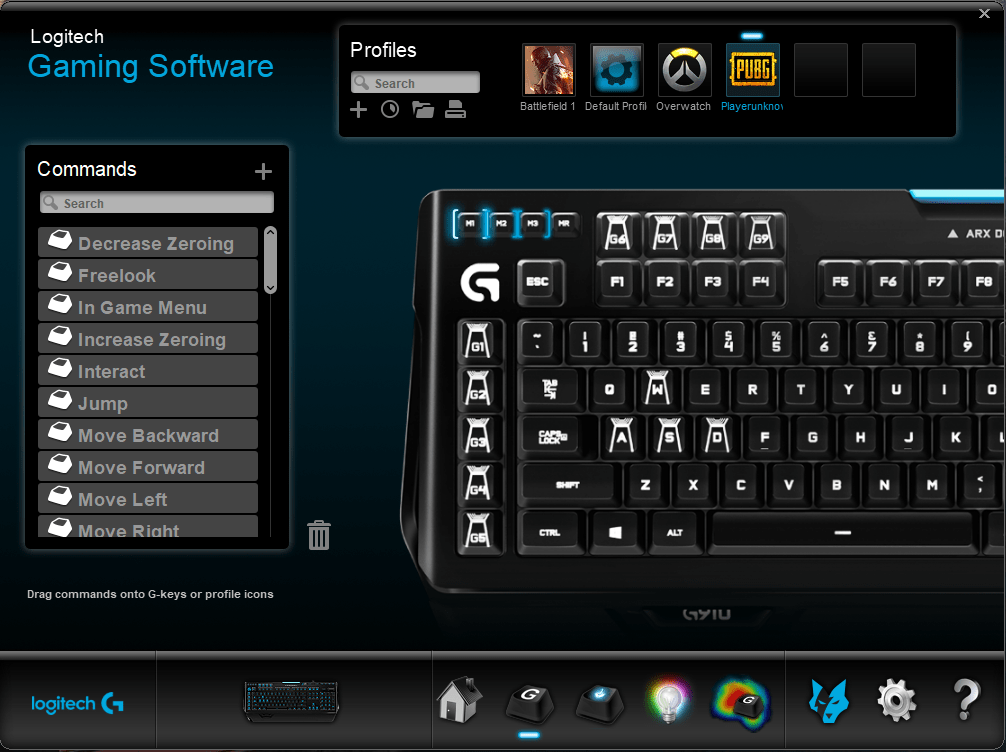Select Move Left command
The height and width of the screenshot is (752, 1006).
(x=148, y=499)
